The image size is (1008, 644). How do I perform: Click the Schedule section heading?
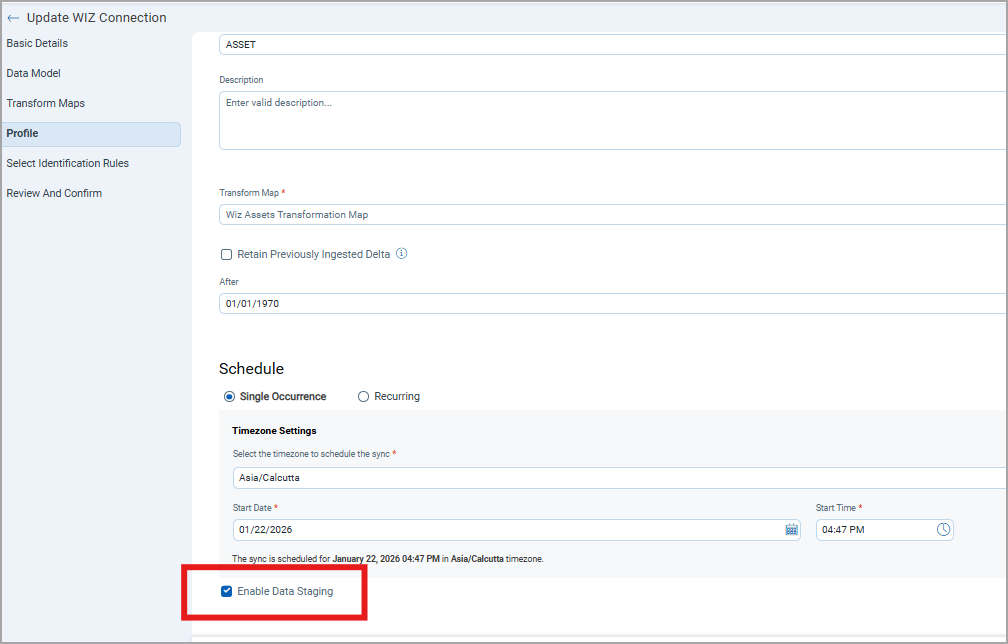(251, 368)
